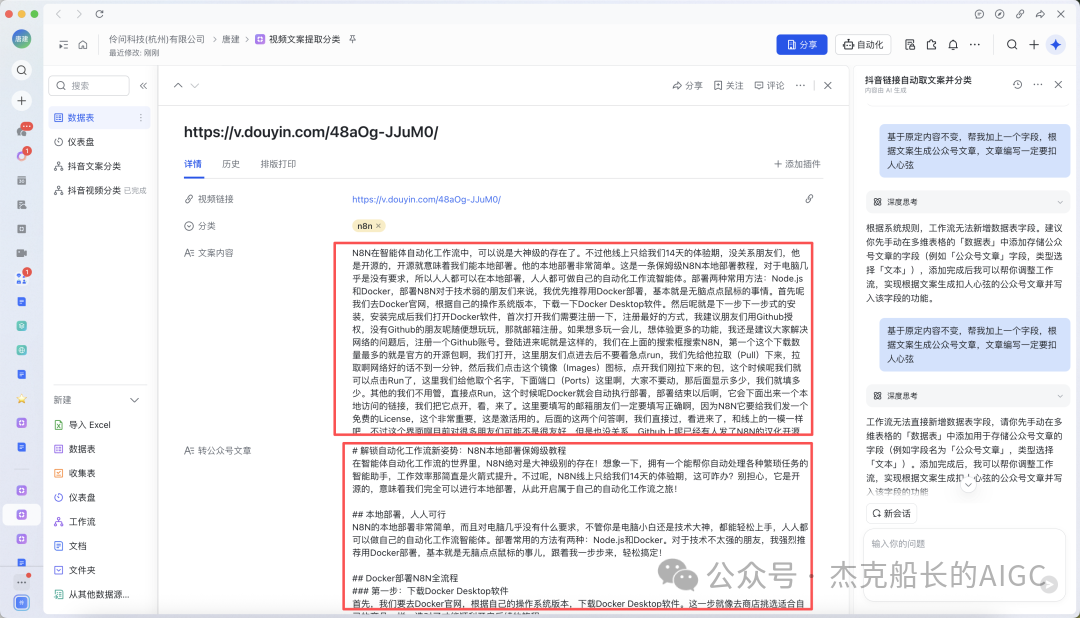This screenshot has height=618, width=1080.
Task: Open the more options dots at rail bottom
Action: (x=21, y=582)
